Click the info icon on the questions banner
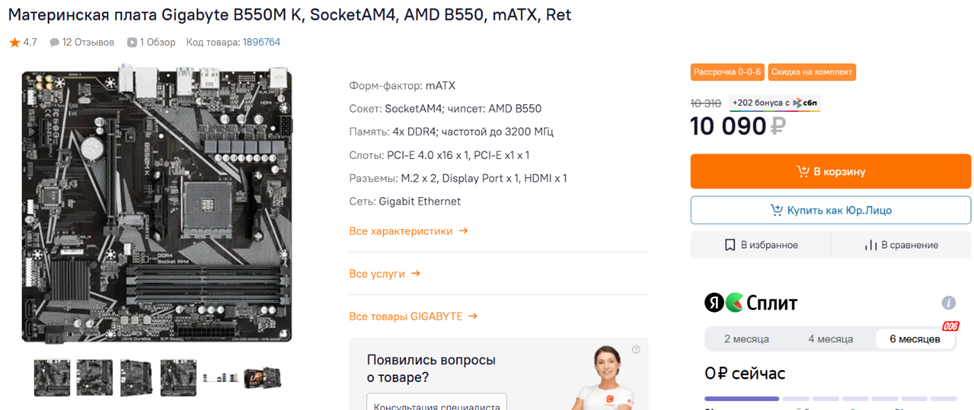Image resolution: width=974 pixels, height=410 pixels. click(635, 350)
